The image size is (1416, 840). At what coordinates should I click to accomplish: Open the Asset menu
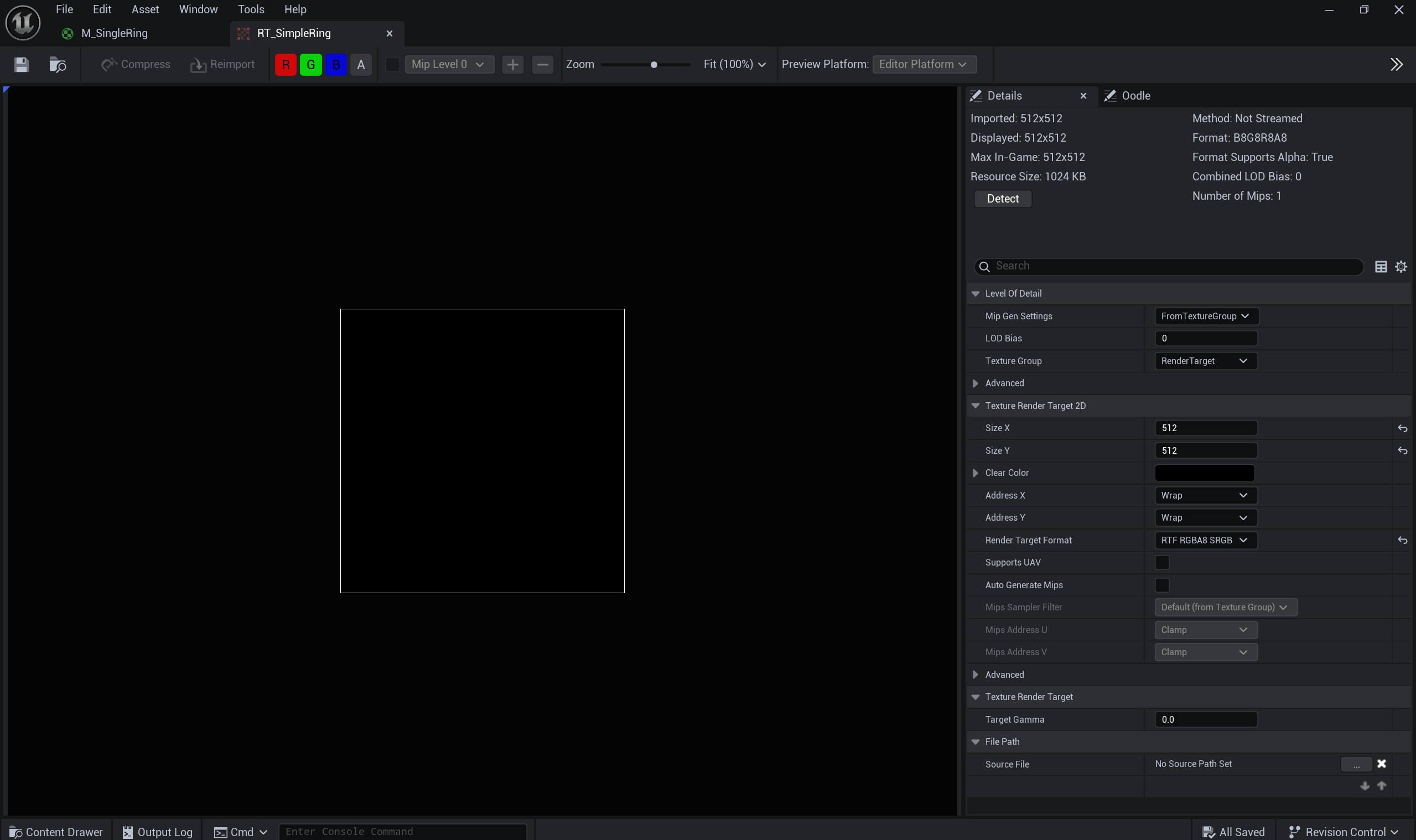pos(145,9)
